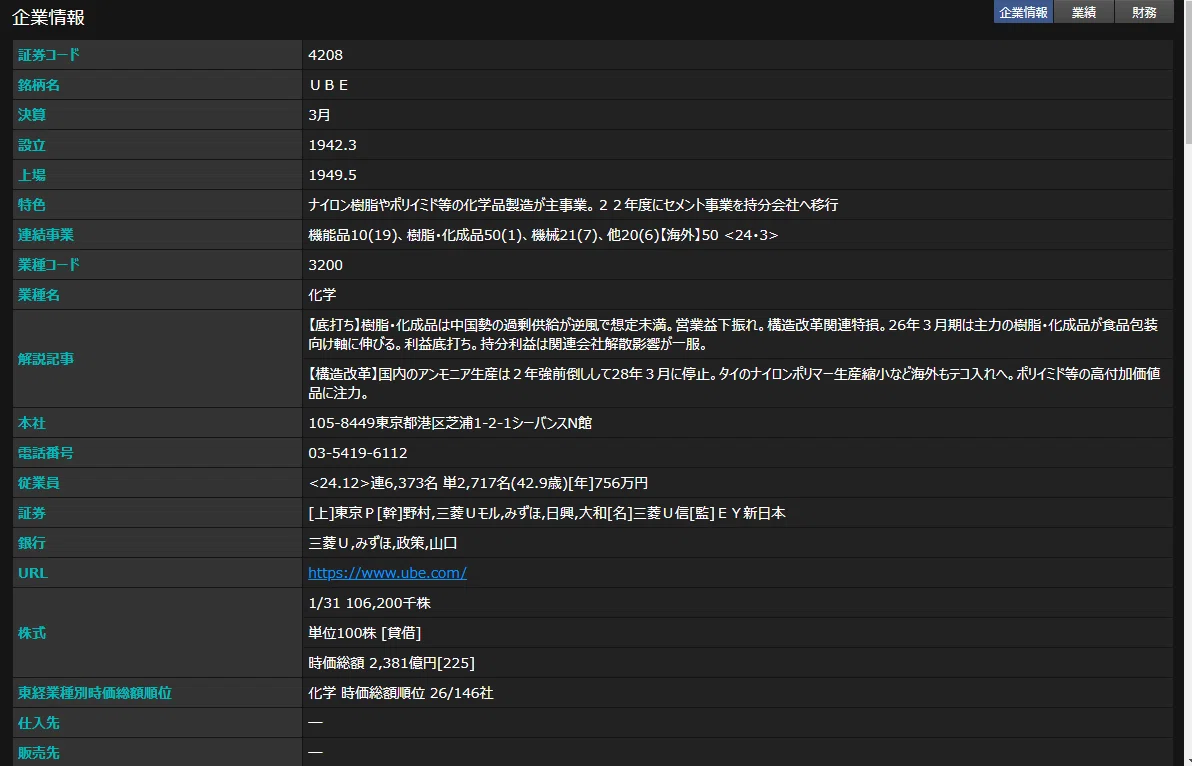Screen dimensions: 1192x766
Task: Click the 設立 value 1942.3
Action: (x=332, y=145)
